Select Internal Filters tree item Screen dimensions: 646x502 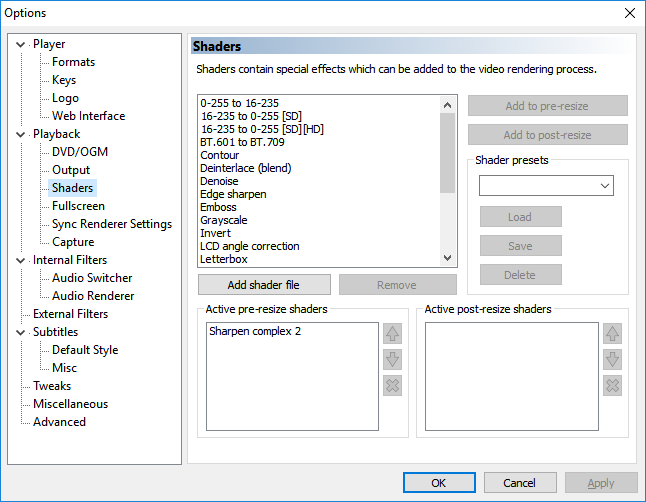tap(70, 260)
